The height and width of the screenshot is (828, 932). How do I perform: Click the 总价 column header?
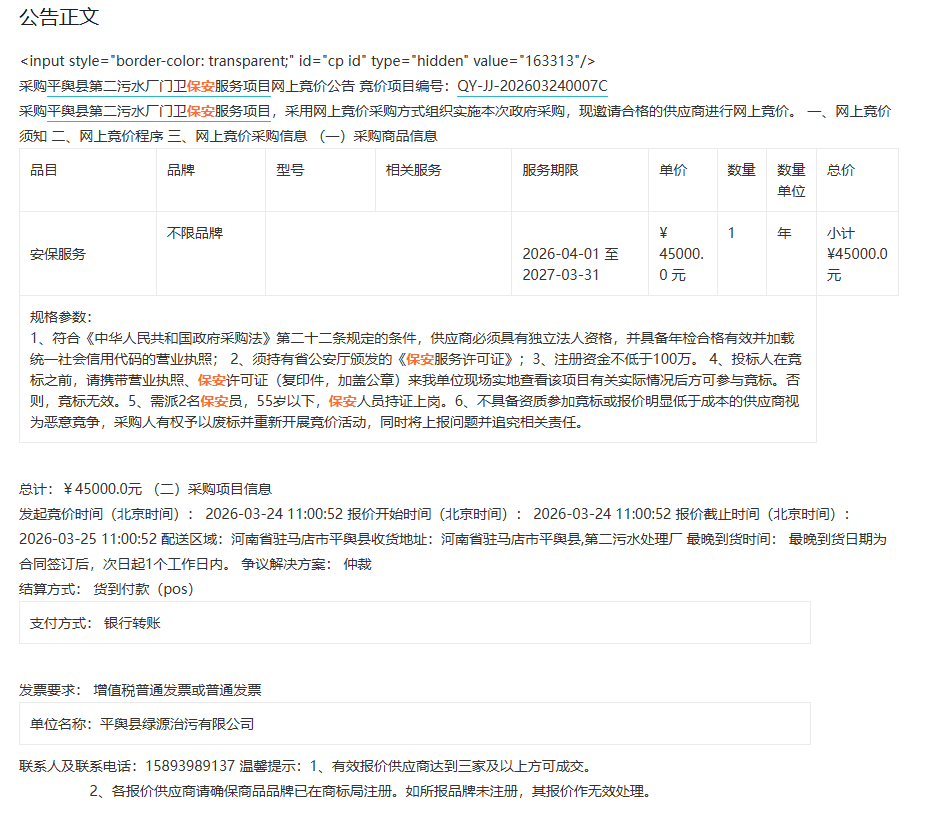(840, 171)
